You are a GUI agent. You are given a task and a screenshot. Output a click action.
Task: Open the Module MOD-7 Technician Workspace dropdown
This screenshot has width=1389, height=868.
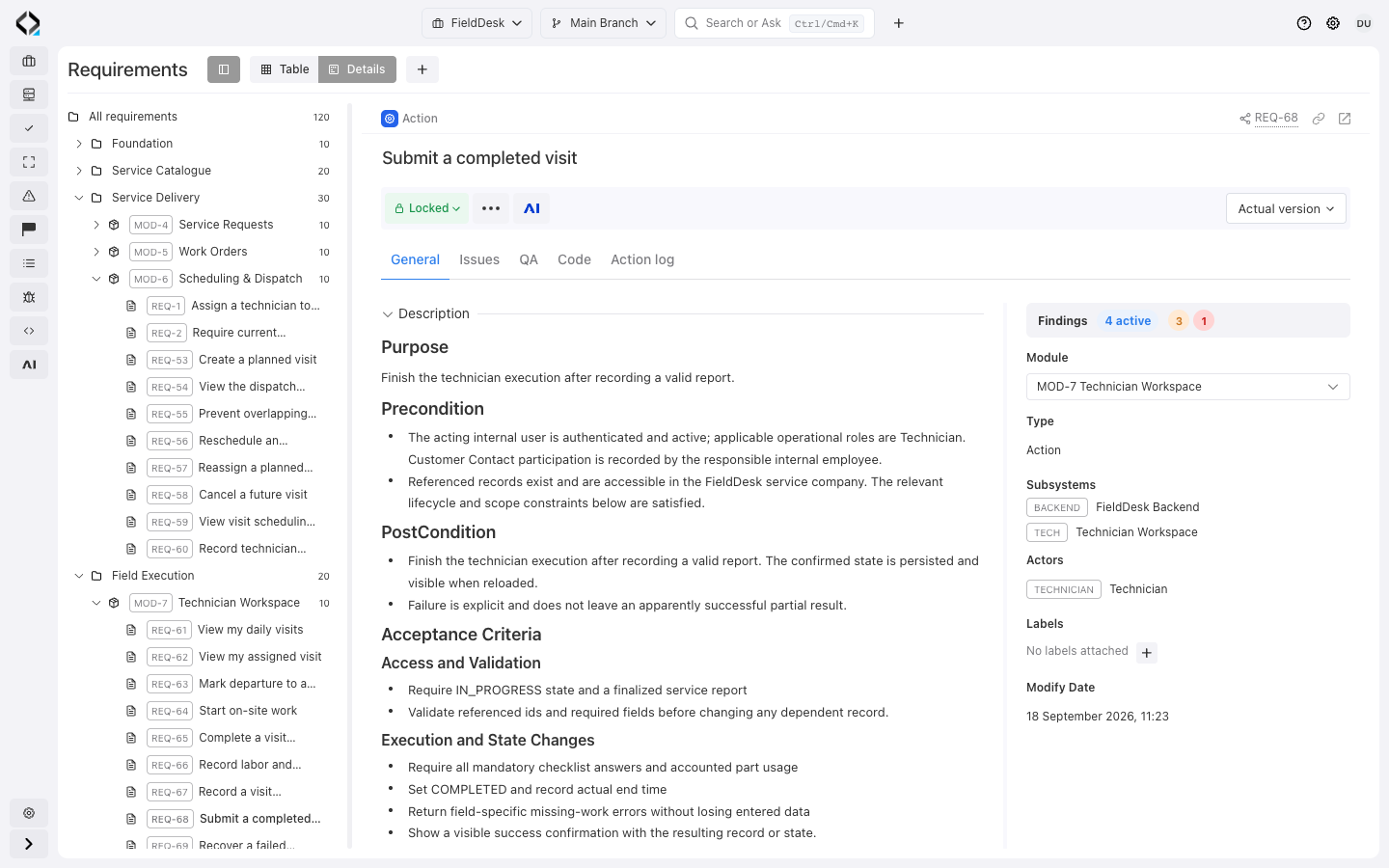coord(1188,387)
